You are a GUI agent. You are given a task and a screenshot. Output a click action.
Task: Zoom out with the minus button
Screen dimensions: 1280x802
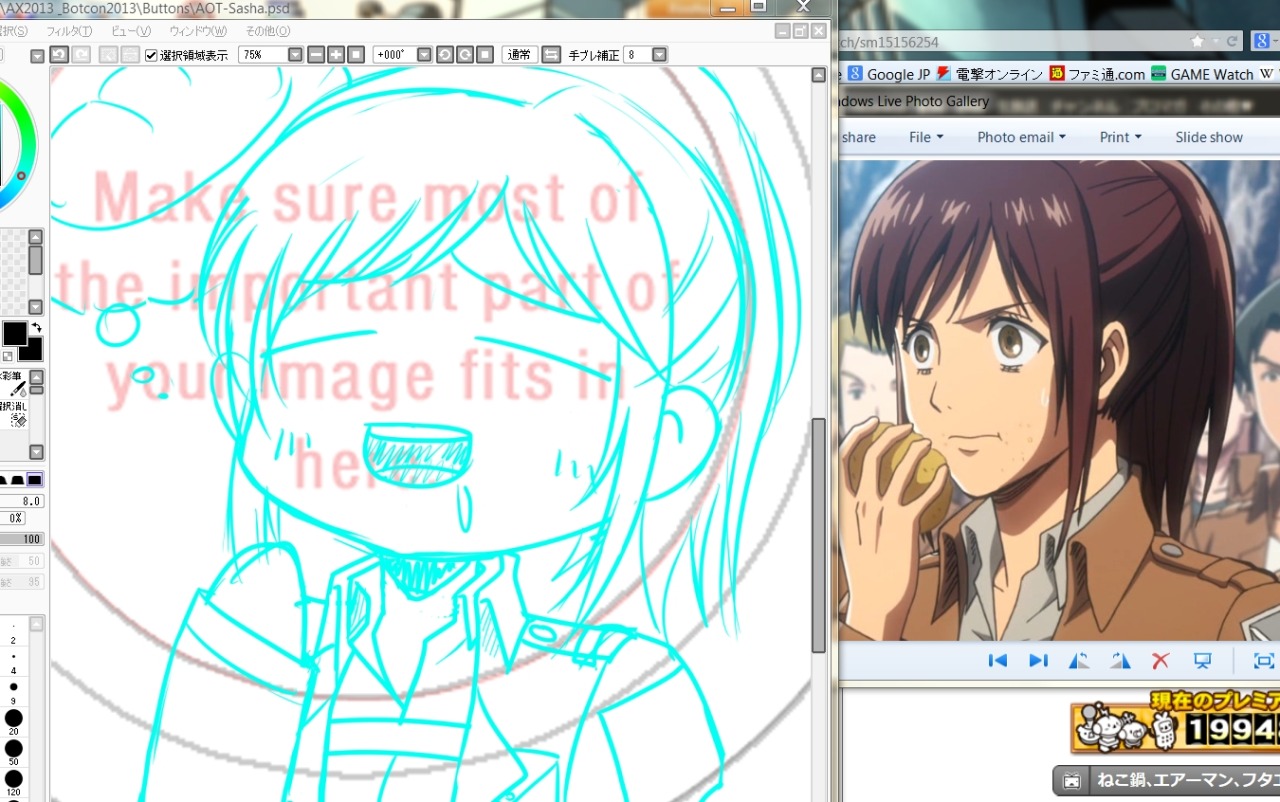pos(316,55)
